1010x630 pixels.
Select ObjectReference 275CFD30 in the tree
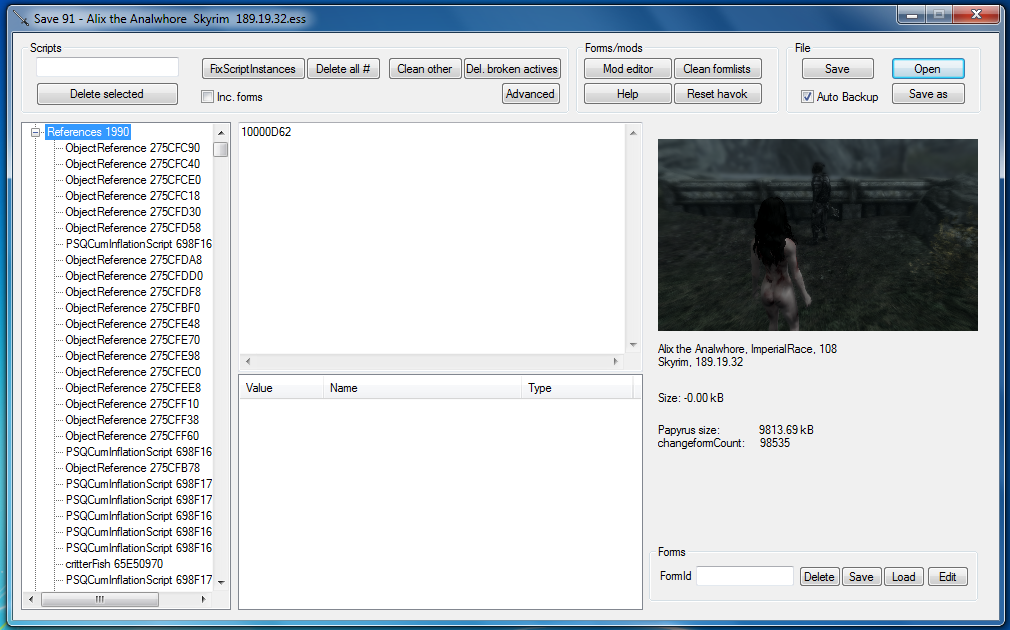pos(133,212)
